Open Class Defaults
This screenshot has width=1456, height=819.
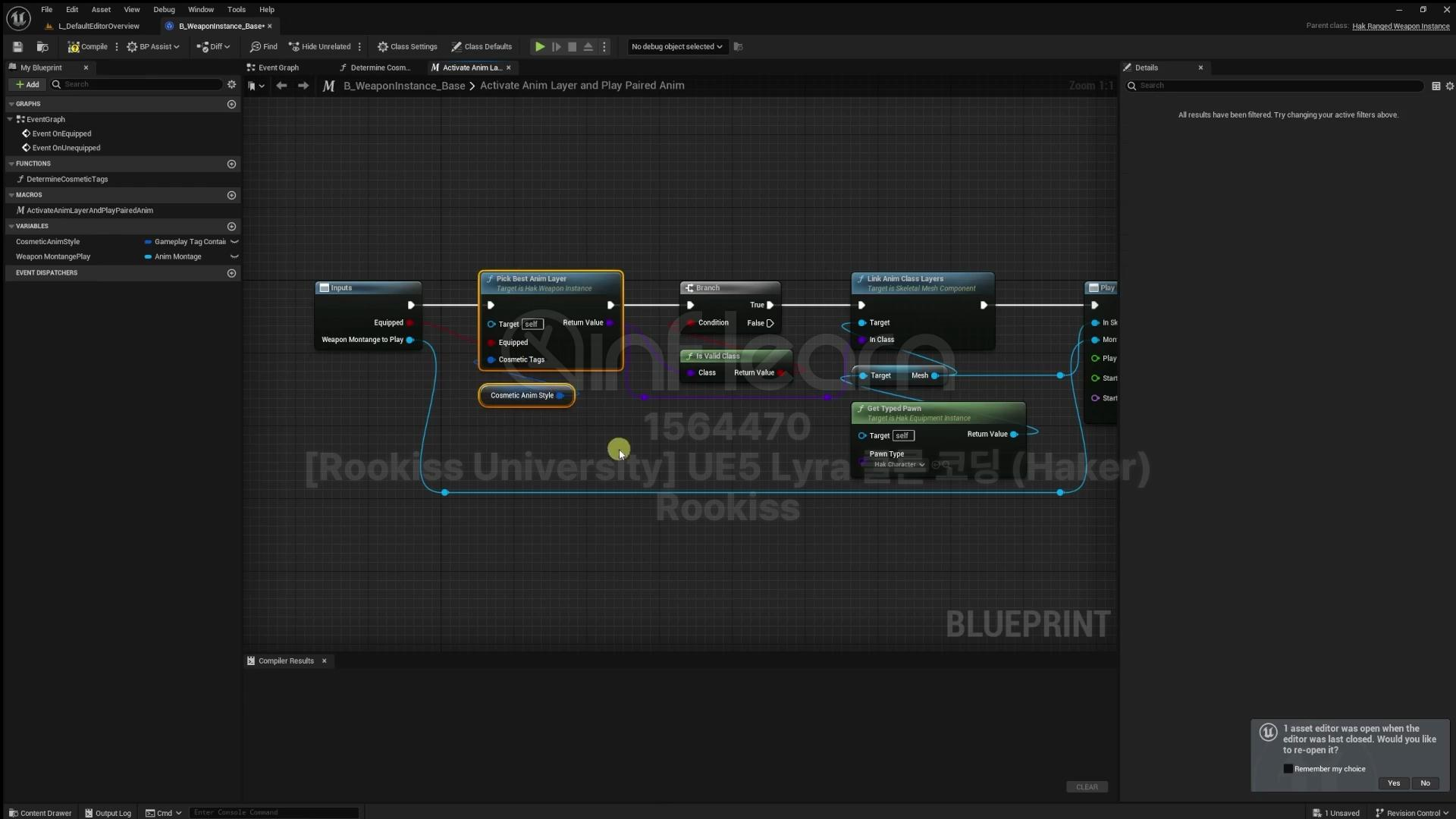point(482,47)
